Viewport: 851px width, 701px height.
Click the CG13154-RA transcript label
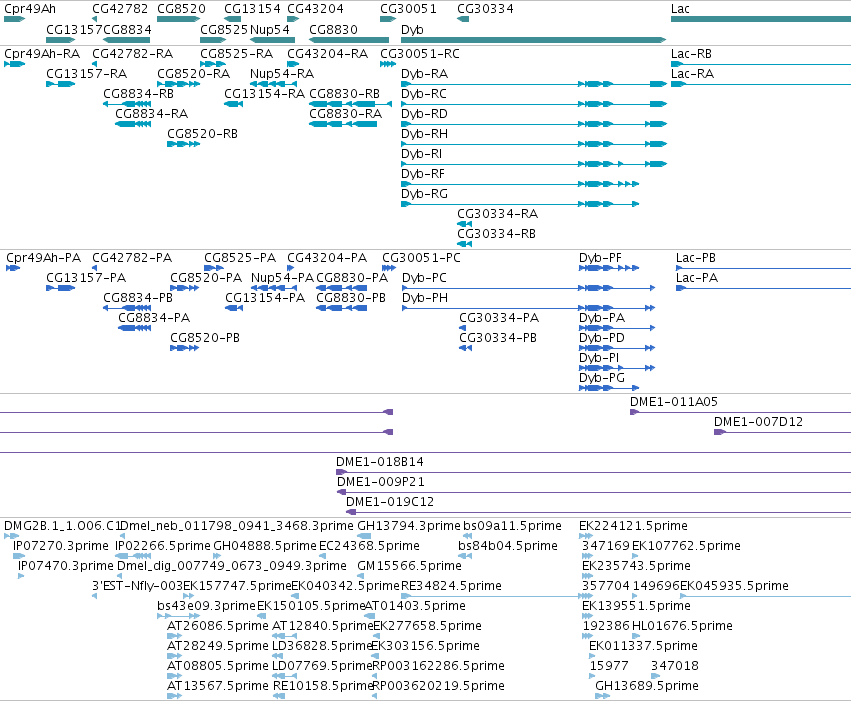tap(264, 94)
